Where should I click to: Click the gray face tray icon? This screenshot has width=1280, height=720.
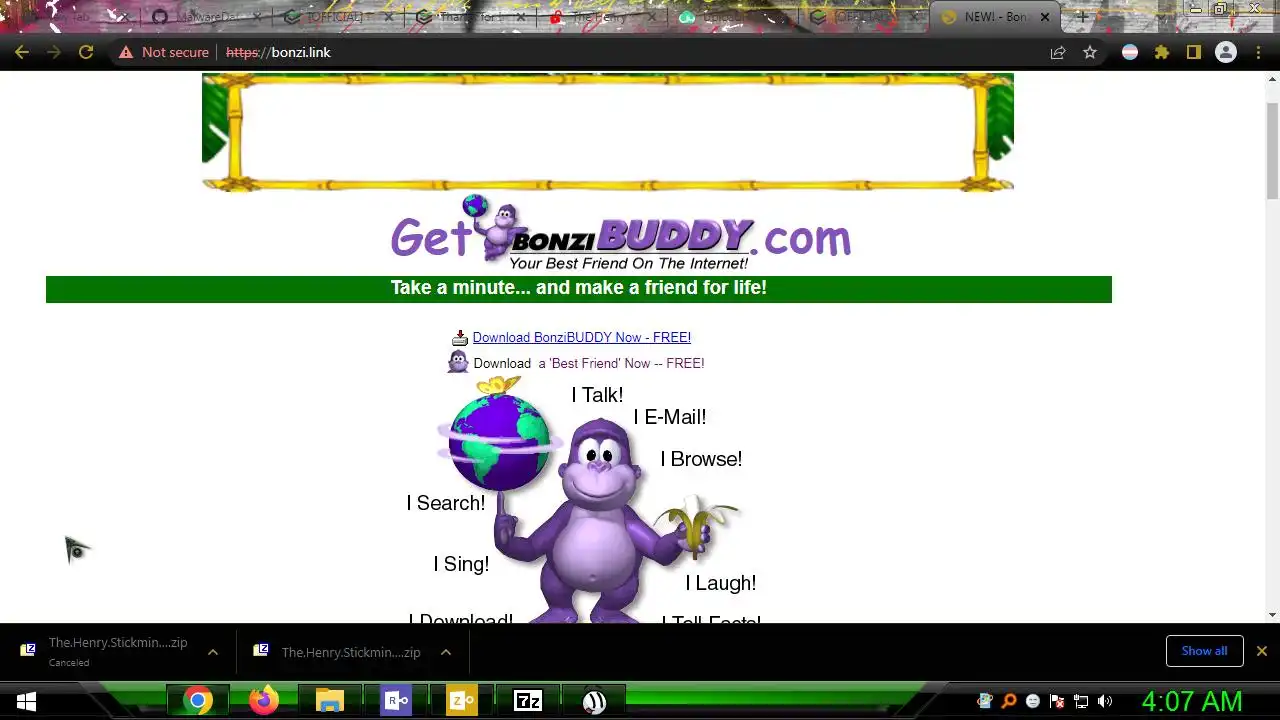tap(1033, 701)
